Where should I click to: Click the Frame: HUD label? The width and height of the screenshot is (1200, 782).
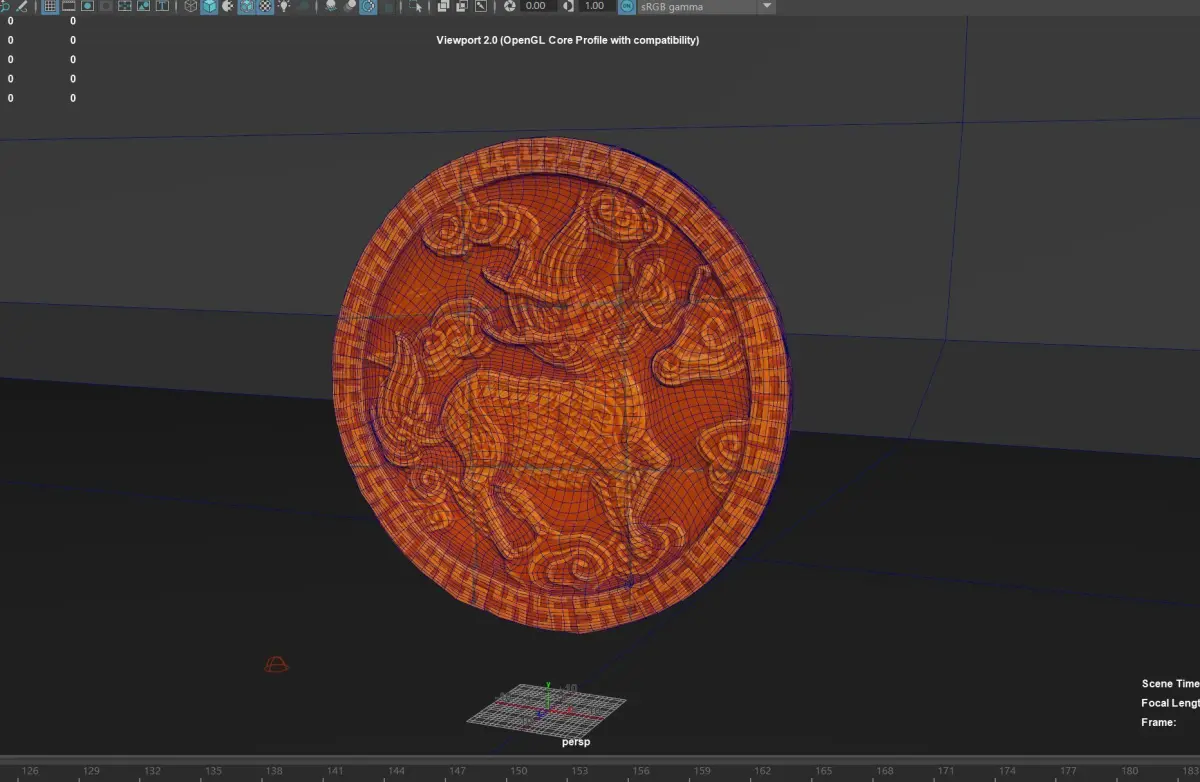pyautogui.click(x=1158, y=722)
